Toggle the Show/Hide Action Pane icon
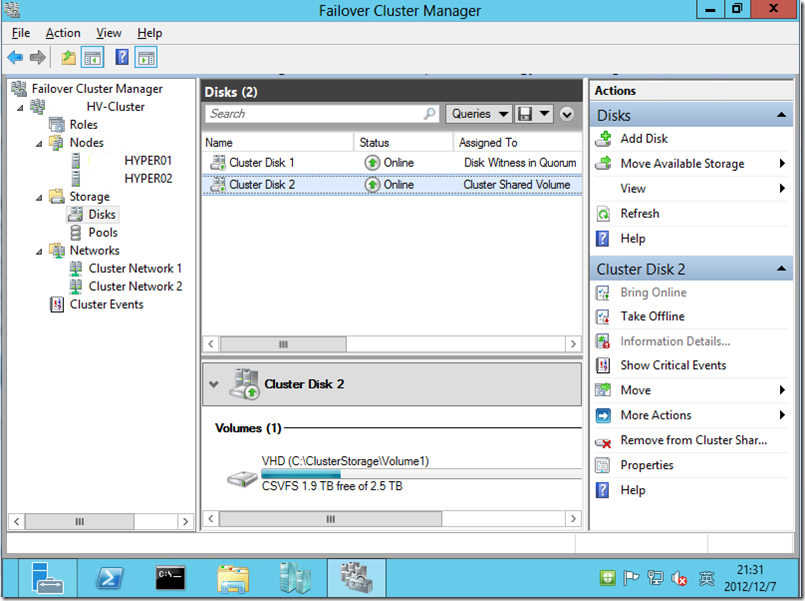Screen dimensions: 805x601 [146, 57]
